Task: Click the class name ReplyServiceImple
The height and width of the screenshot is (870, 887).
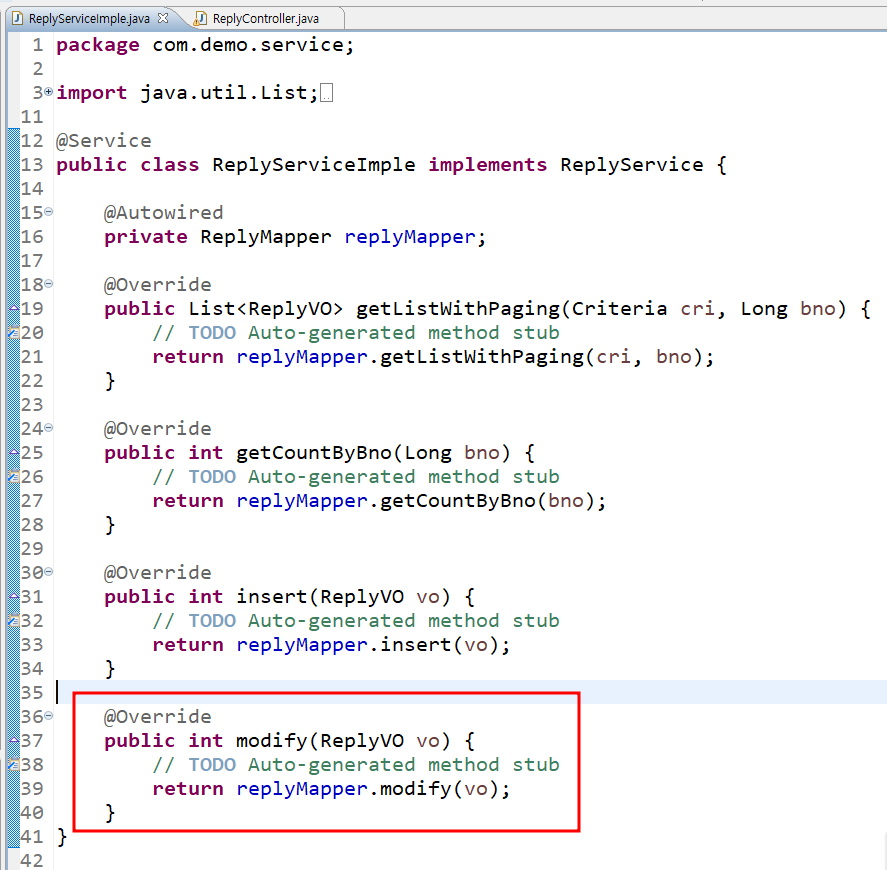Action: coord(313,165)
